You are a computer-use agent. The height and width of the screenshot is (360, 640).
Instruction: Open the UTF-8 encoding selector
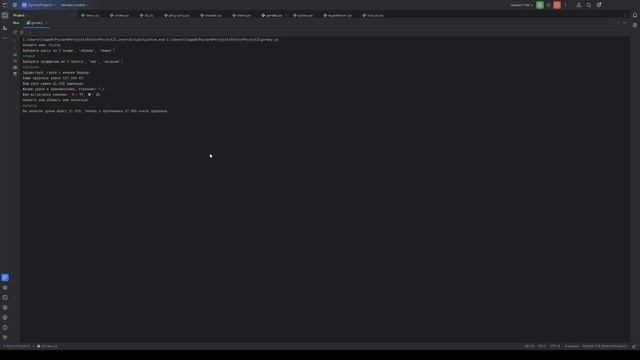coord(555,346)
